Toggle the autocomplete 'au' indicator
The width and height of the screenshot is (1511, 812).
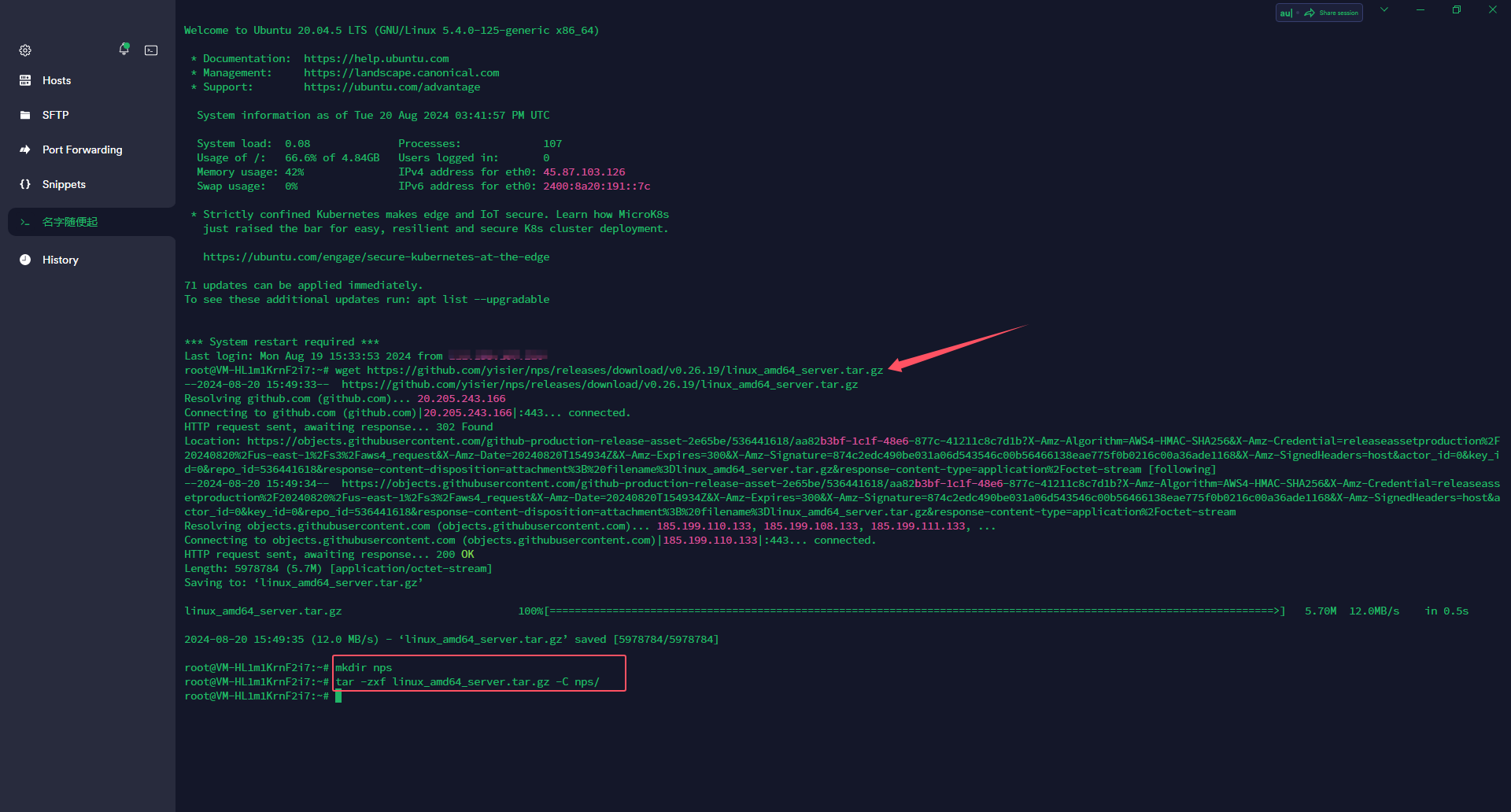coord(1286,13)
